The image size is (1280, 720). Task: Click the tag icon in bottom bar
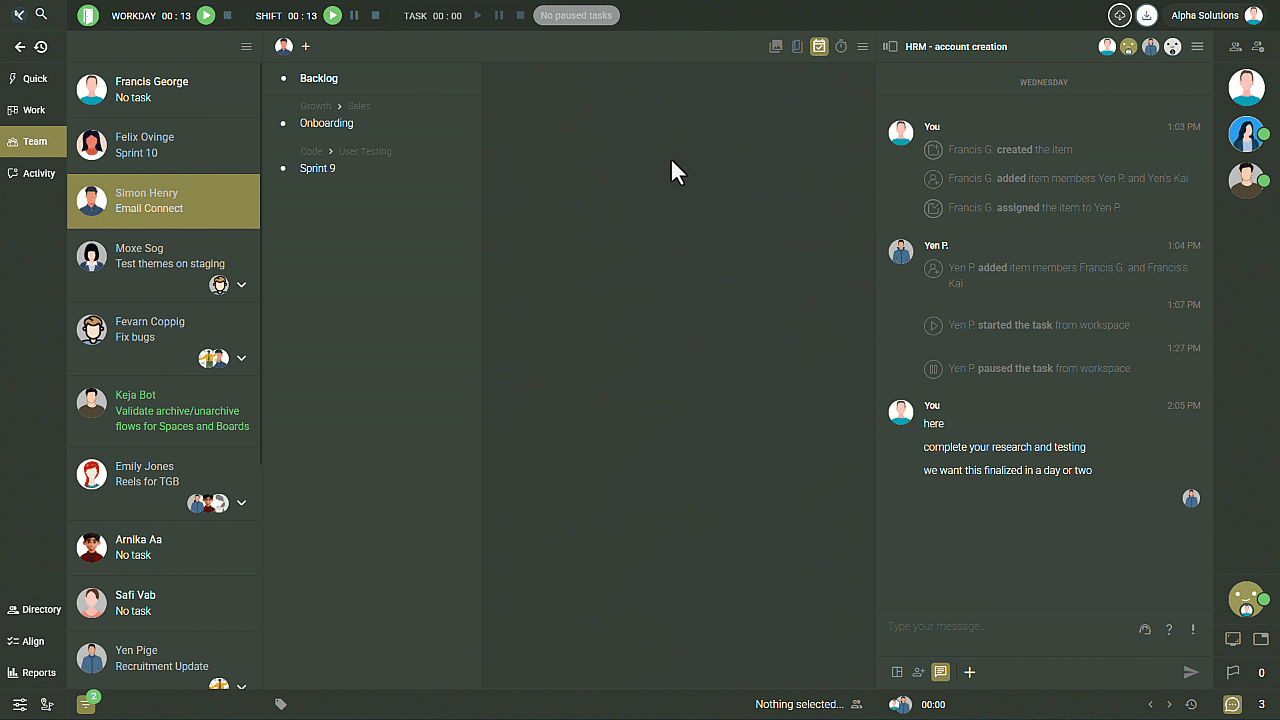pyautogui.click(x=281, y=704)
